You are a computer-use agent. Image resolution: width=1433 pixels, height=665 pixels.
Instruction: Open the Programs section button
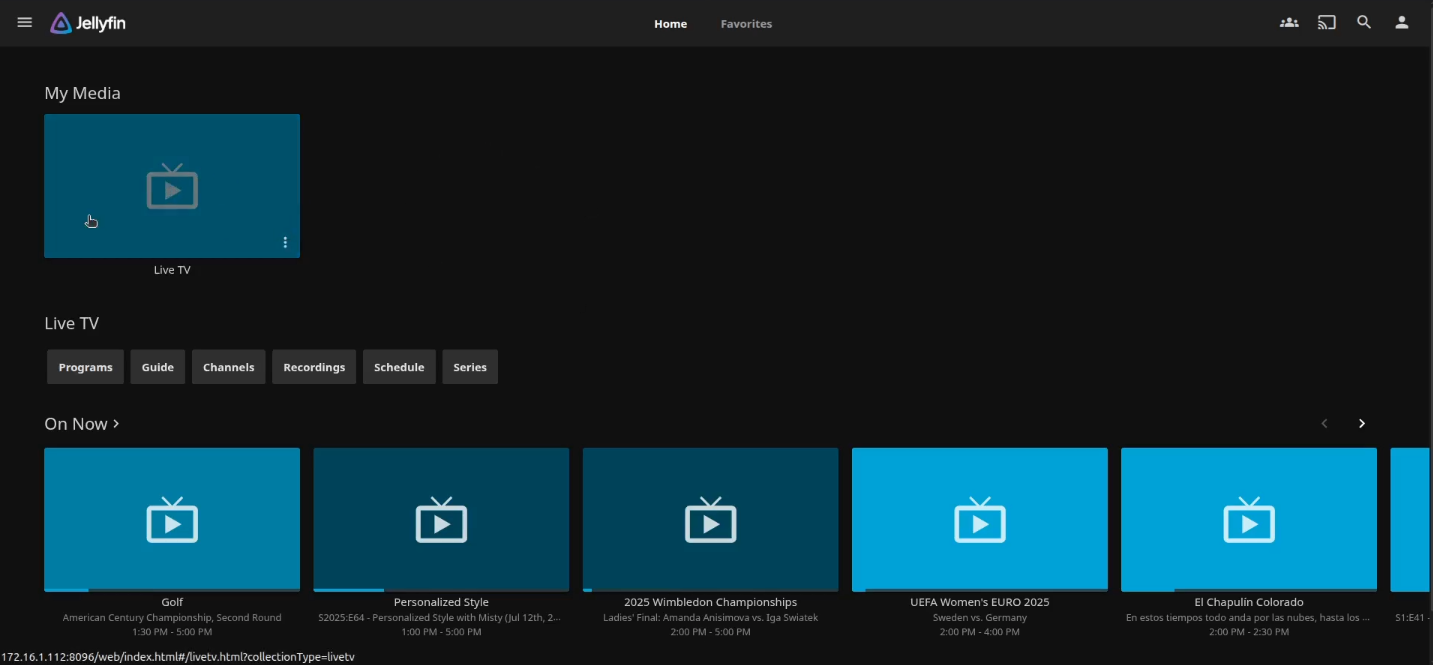pos(86,367)
